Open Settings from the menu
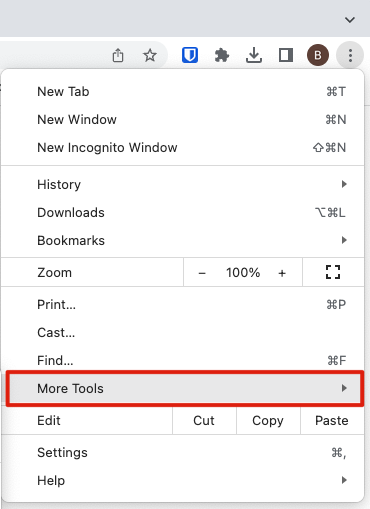The height and width of the screenshot is (509, 370). tap(183, 452)
